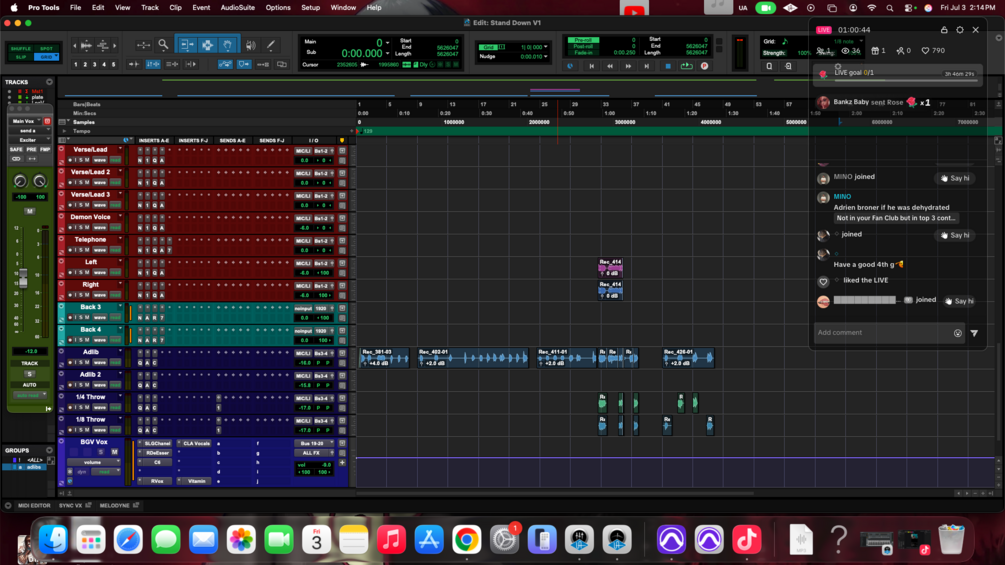Open the Pro Tools File menu

[x=76, y=8]
